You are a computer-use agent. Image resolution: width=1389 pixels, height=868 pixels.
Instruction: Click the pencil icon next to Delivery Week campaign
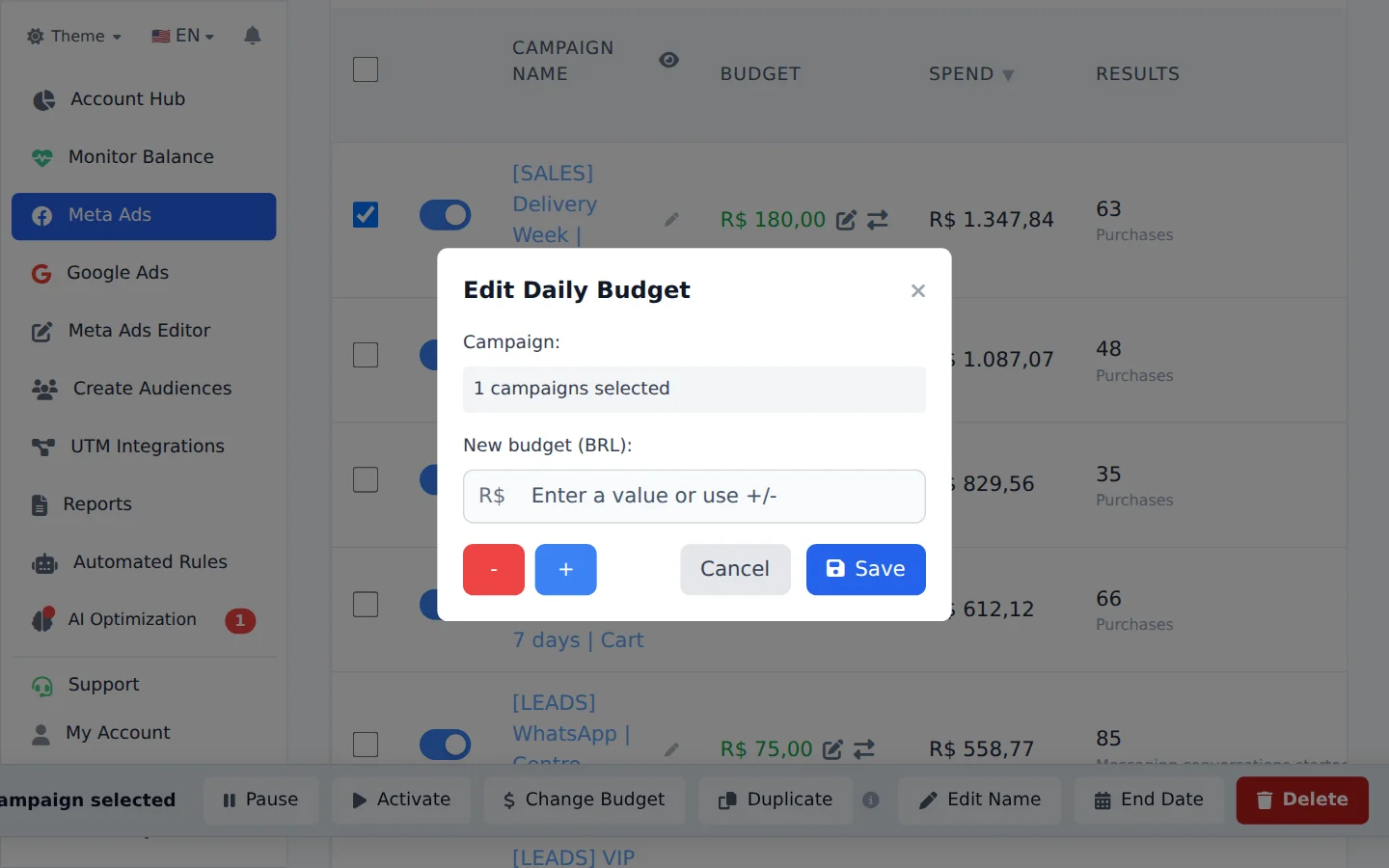tap(671, 220)
